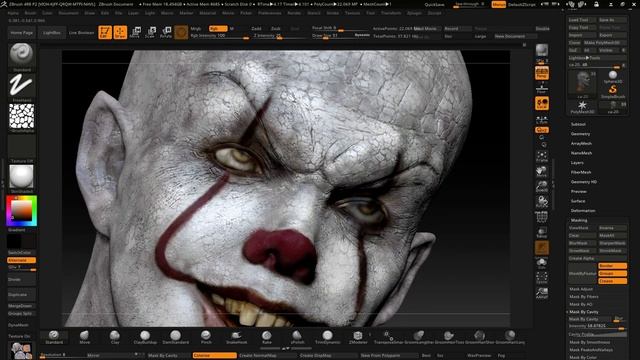Expand the Layers section
Viewport: 640px width, 360px height.
coord(577,163)
